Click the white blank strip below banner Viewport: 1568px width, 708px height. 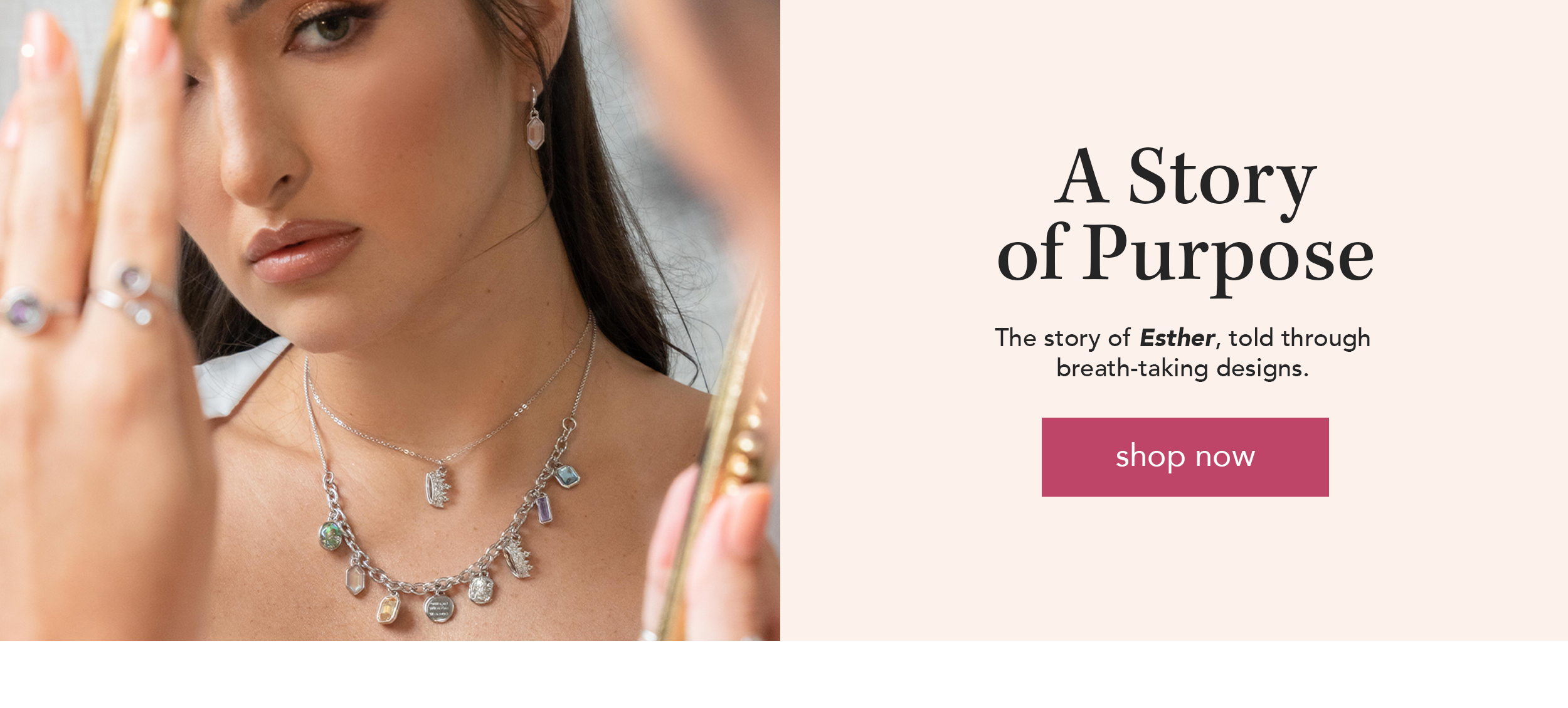[784, 675]
